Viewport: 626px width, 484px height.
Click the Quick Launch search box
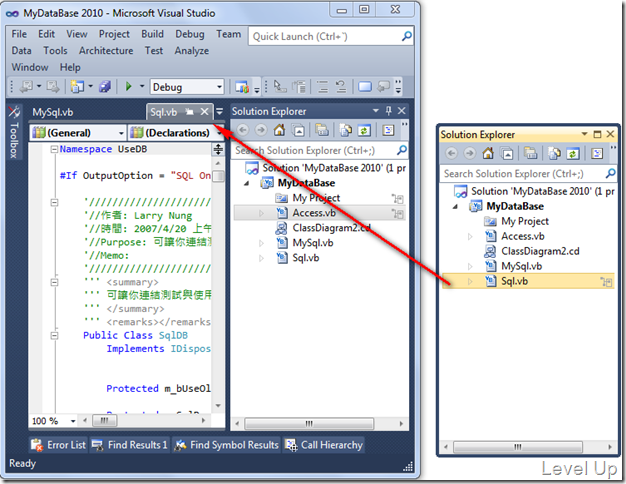(x=331, y=36)
